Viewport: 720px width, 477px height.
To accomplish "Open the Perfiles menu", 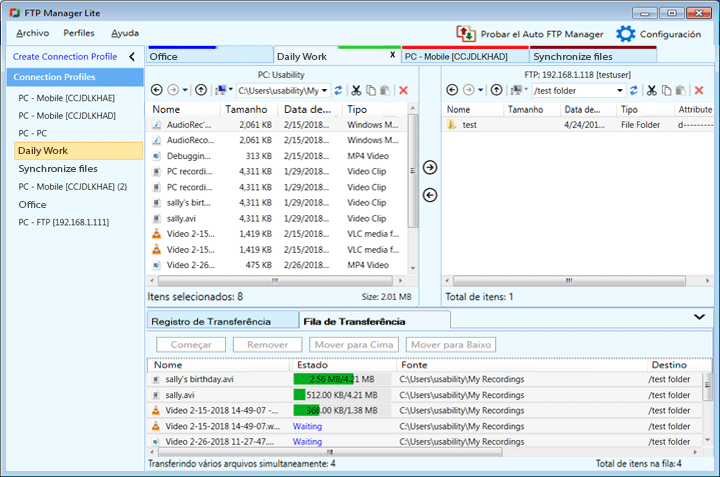I will click(x=79, y=33).
